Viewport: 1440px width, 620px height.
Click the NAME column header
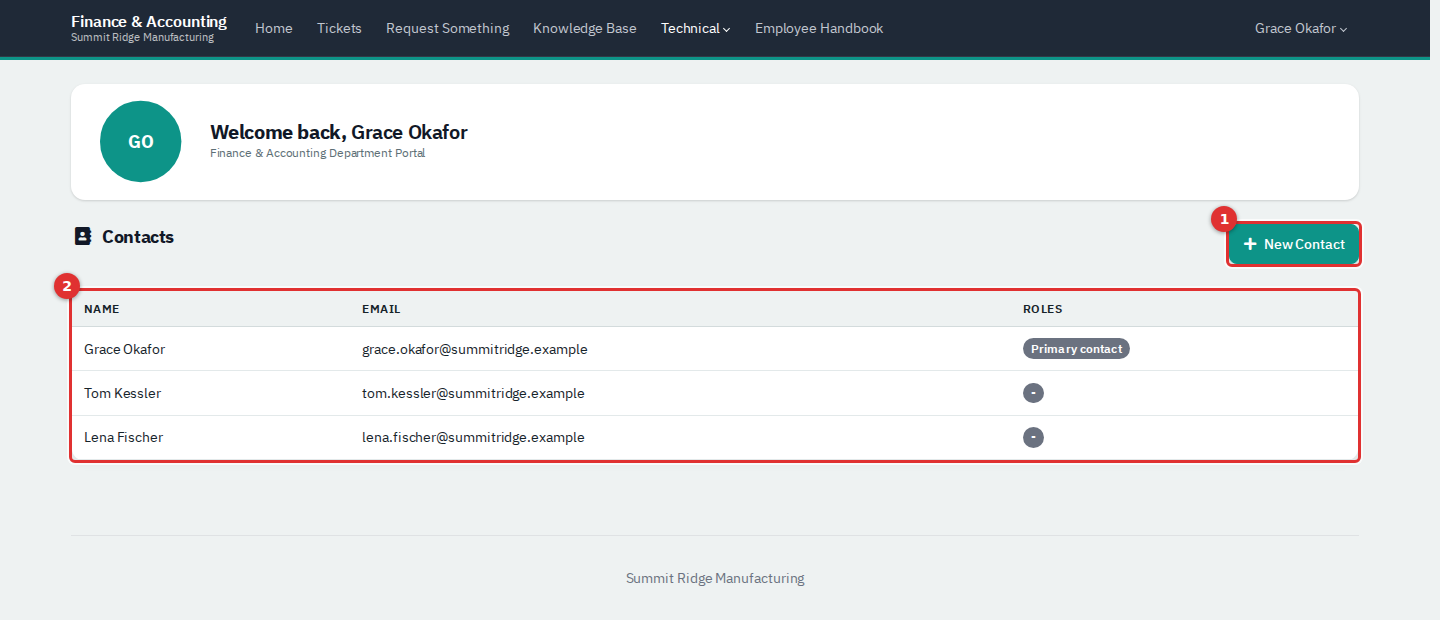(x=102, y=309)
